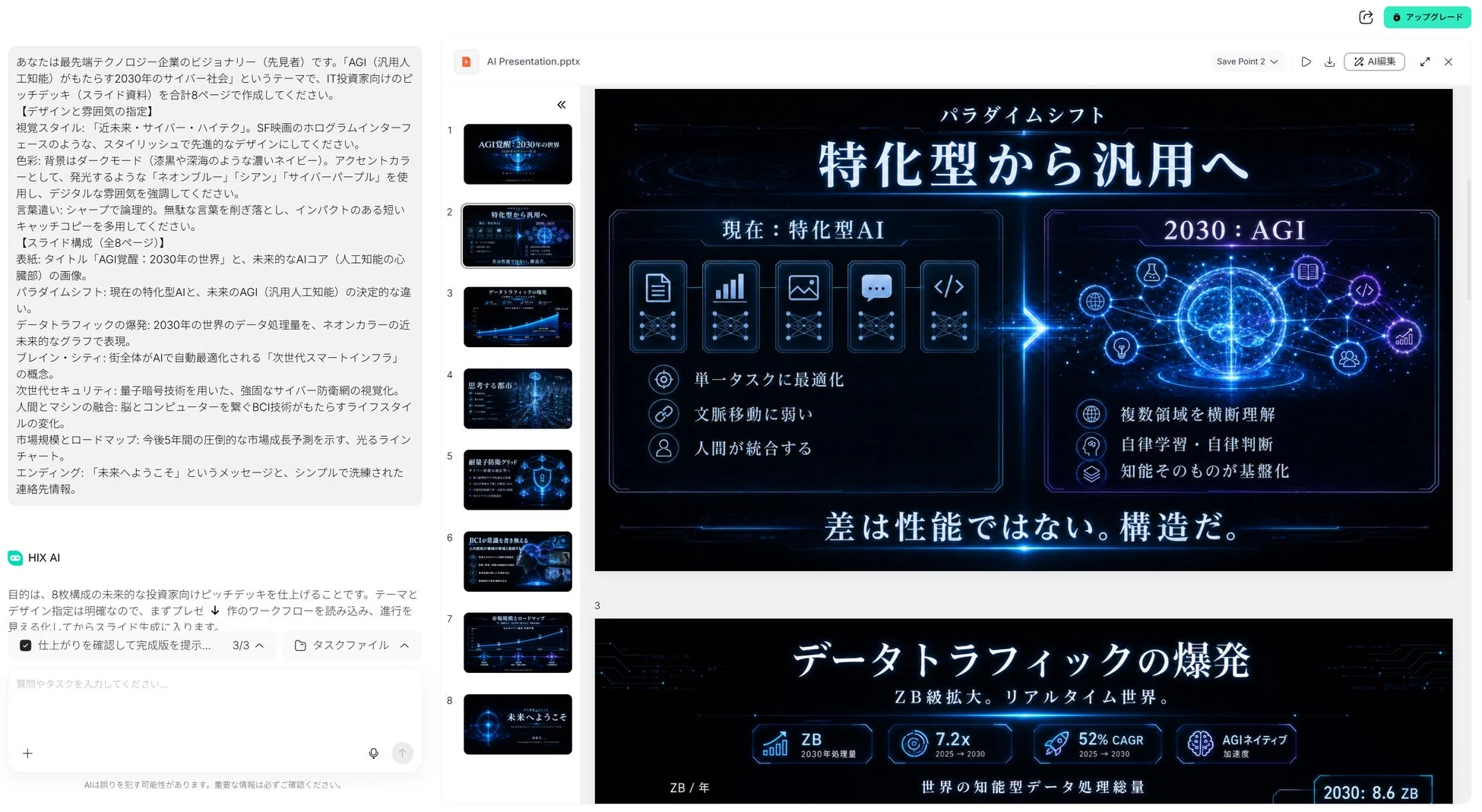Click the person icon beside 人間が統合する
The height and width of the screenshot is (812, 1482).
[x=663, y=448]
